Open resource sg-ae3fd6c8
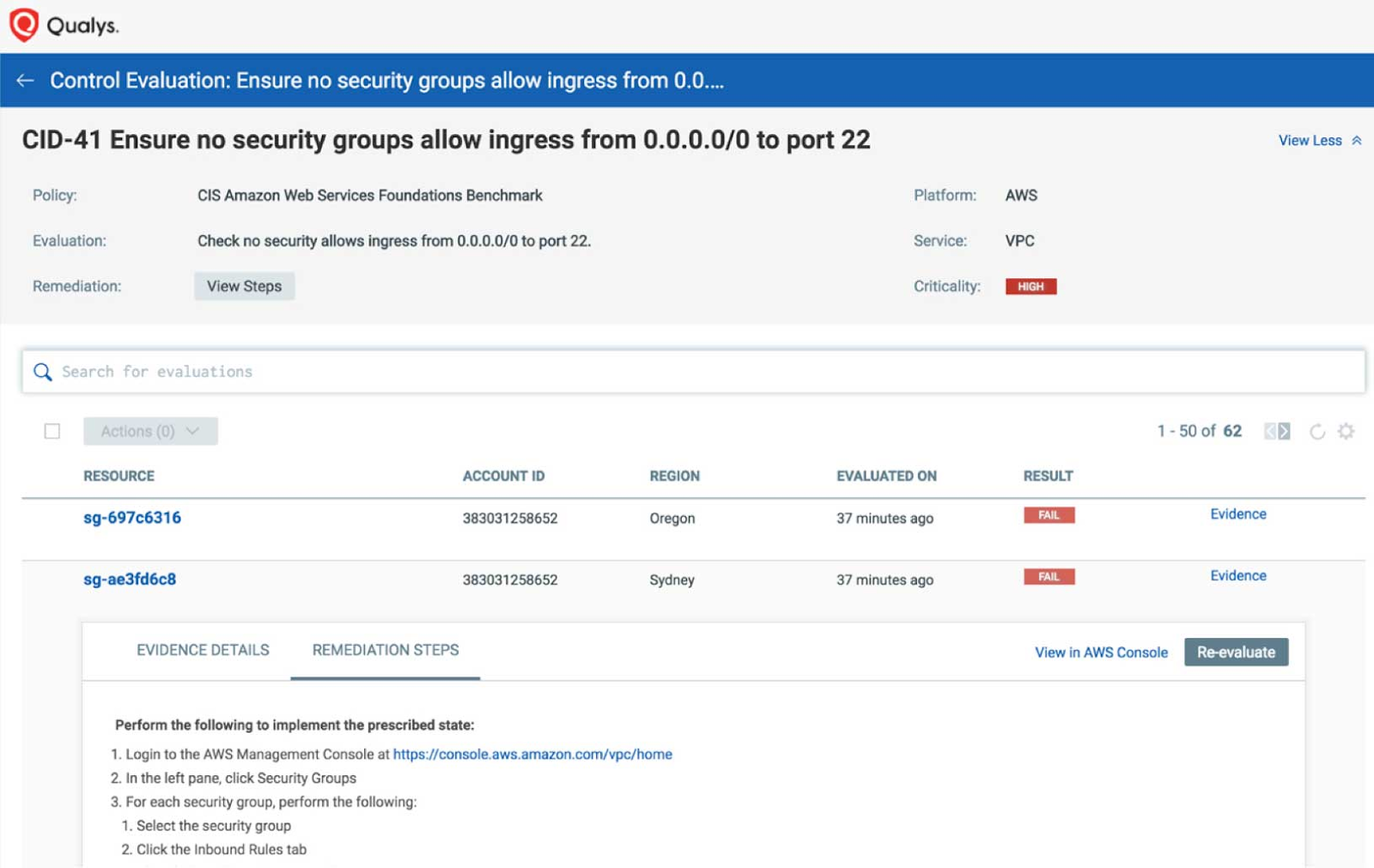This screenshot has width=1374, height=868. 130,580
